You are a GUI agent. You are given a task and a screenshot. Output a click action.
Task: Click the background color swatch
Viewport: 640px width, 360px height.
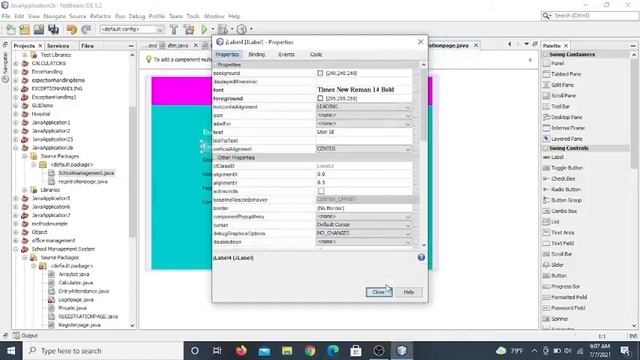pyautogui.click(x=320, y=73)
